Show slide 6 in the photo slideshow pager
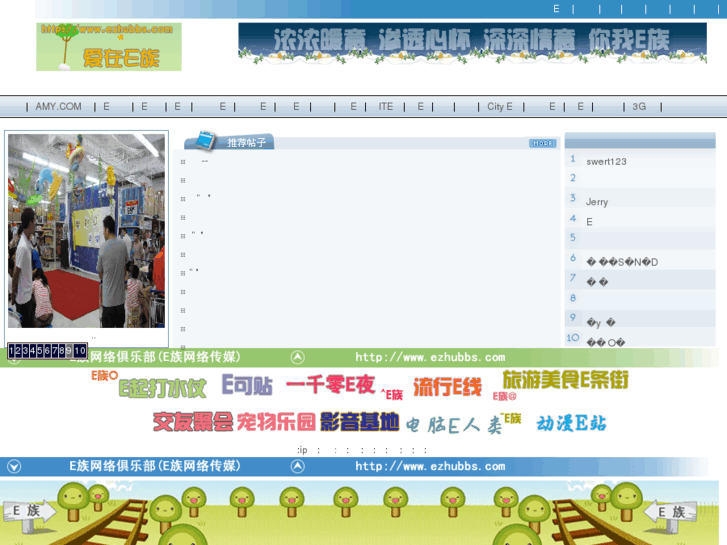 coord(47,351)
